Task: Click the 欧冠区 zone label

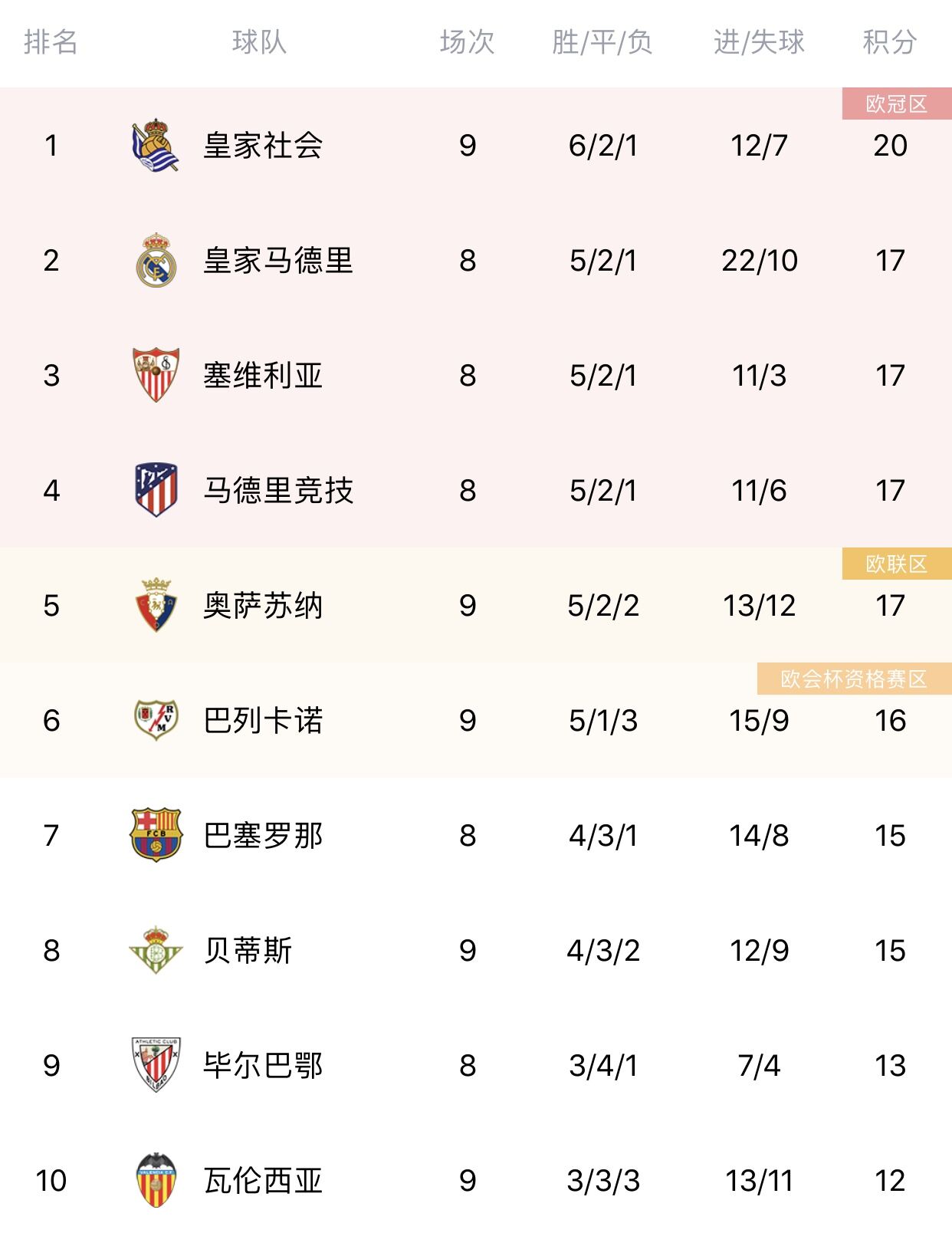Action: [x=897, y=104]
